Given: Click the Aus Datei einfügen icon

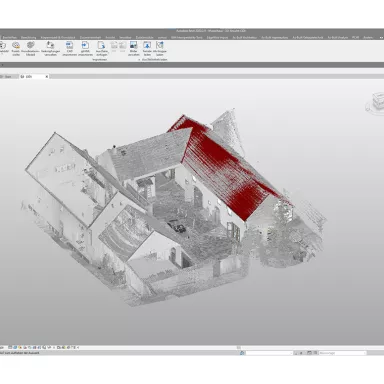Looking at the screenshot, I should tap(102, 48).
